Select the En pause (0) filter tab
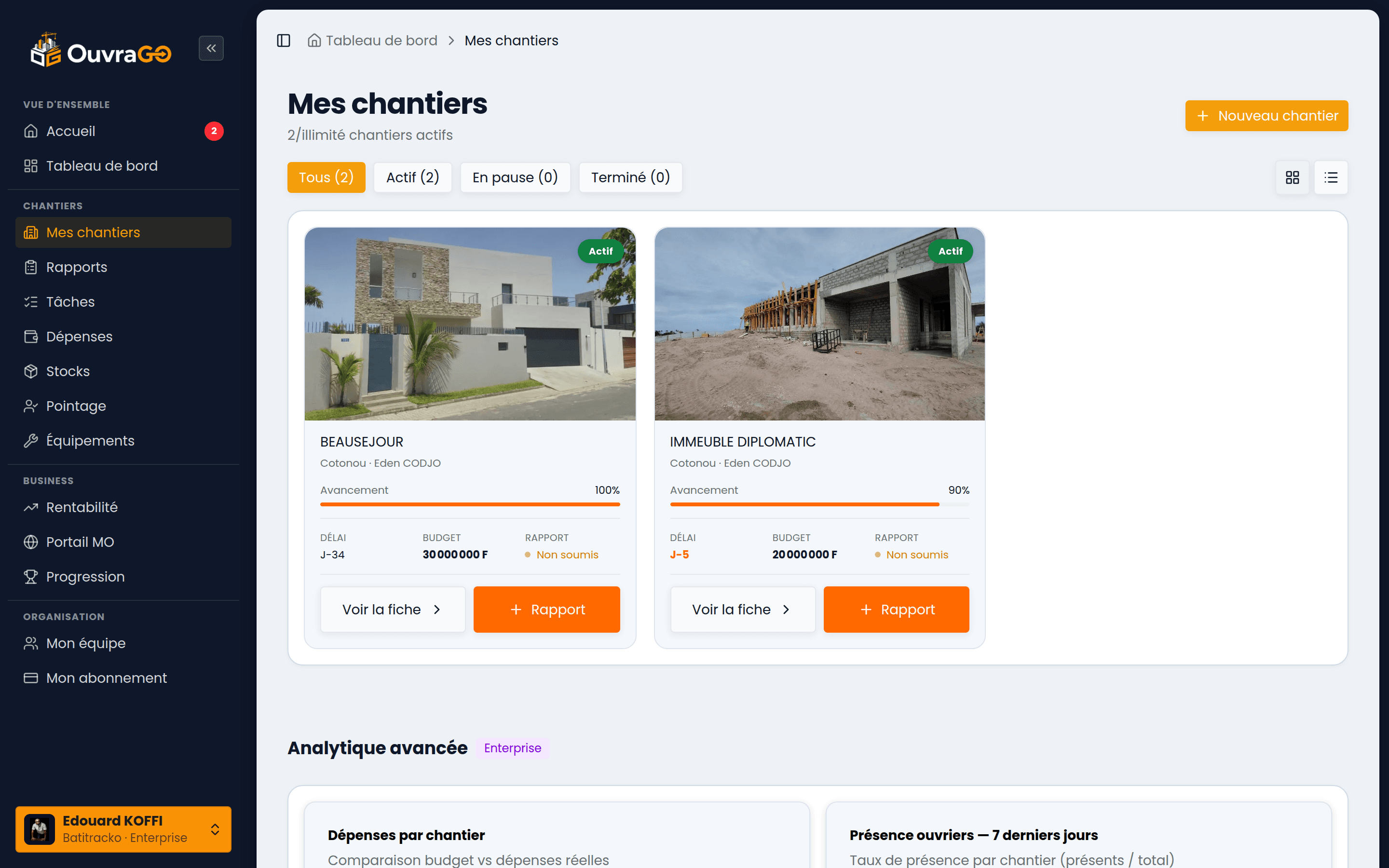 [x=515, y=177]
